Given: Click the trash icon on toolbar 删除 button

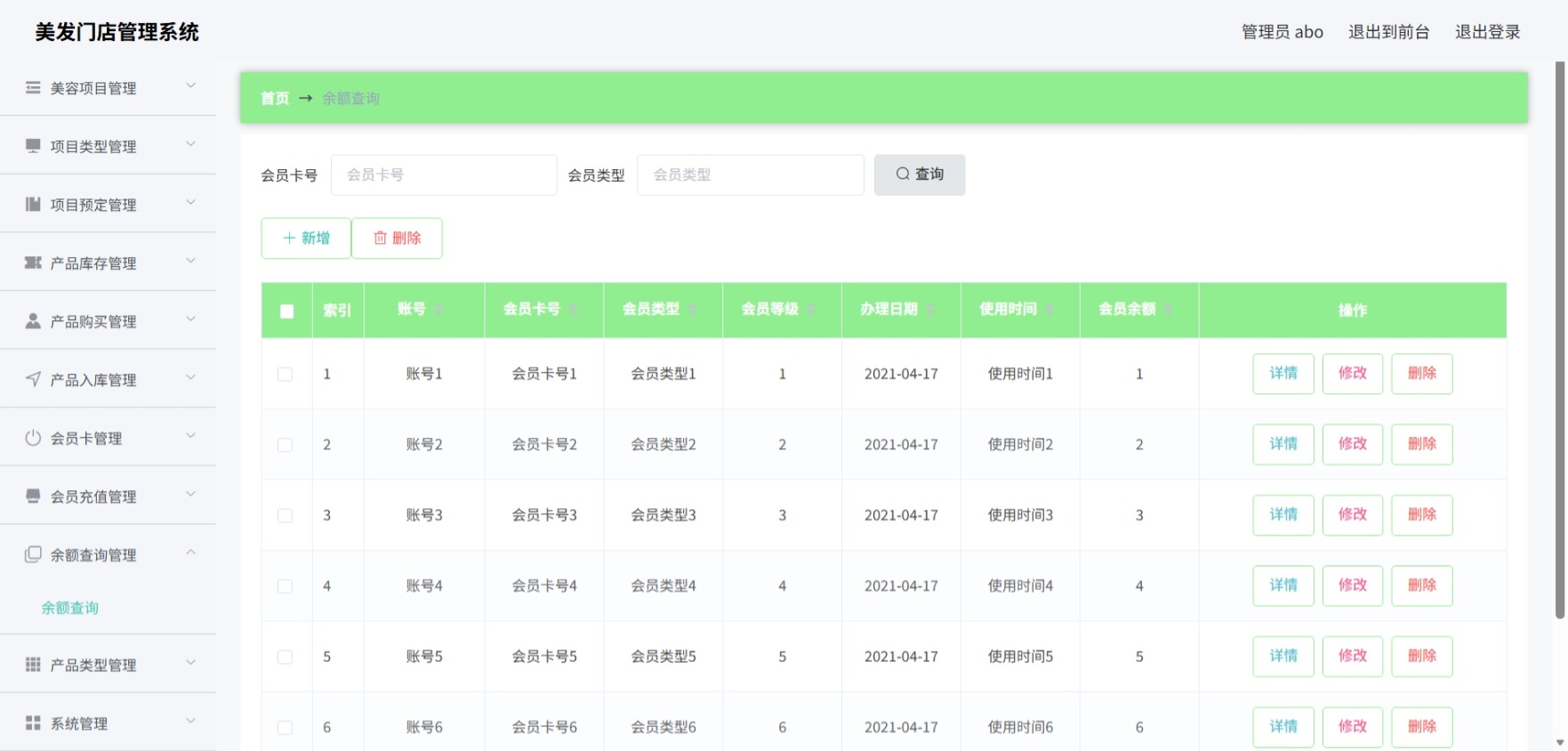Looking at the screenshot, I should coord(380,238).
